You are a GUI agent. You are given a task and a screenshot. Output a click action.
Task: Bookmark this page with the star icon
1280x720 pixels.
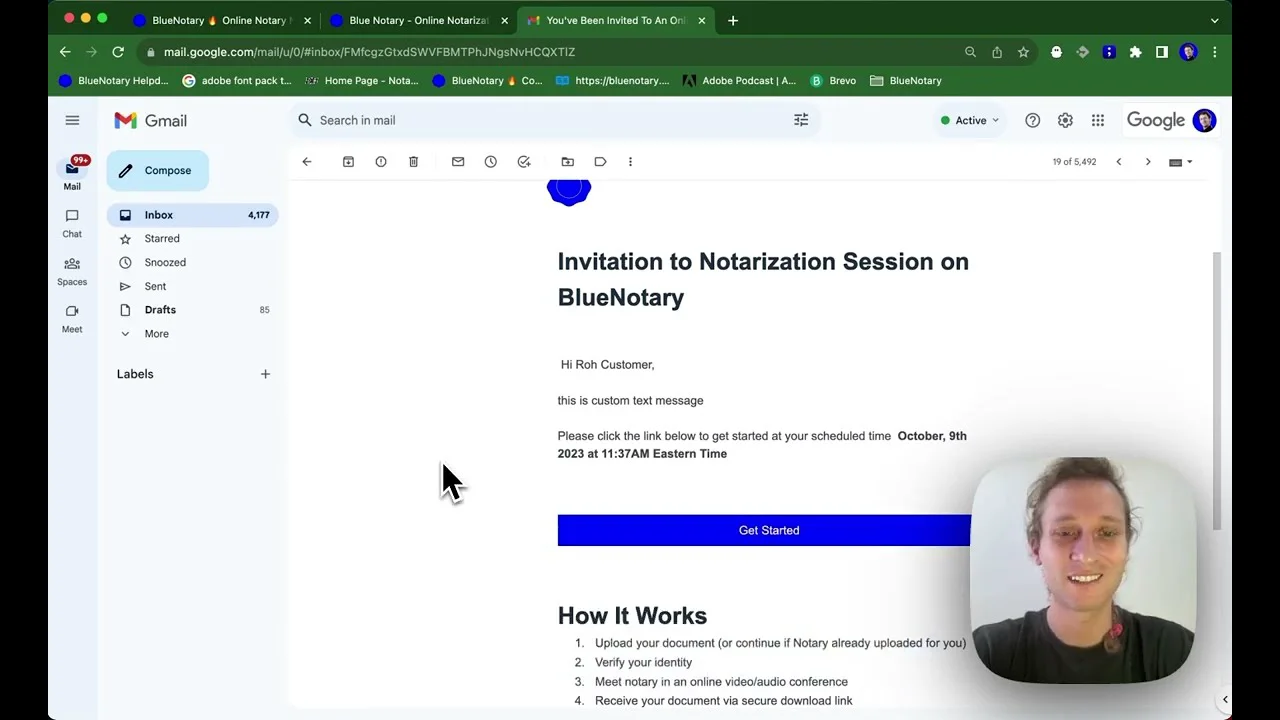point(1023,52)
